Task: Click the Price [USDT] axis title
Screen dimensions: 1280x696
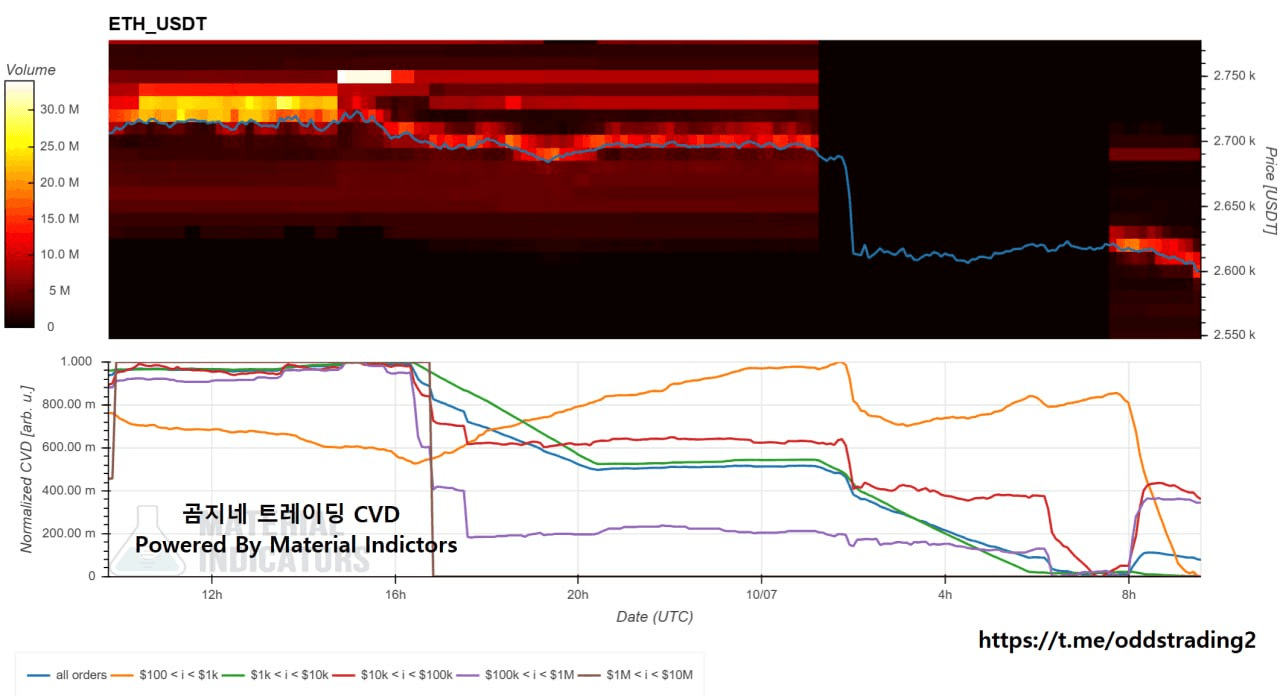Action: [1270, 191]
